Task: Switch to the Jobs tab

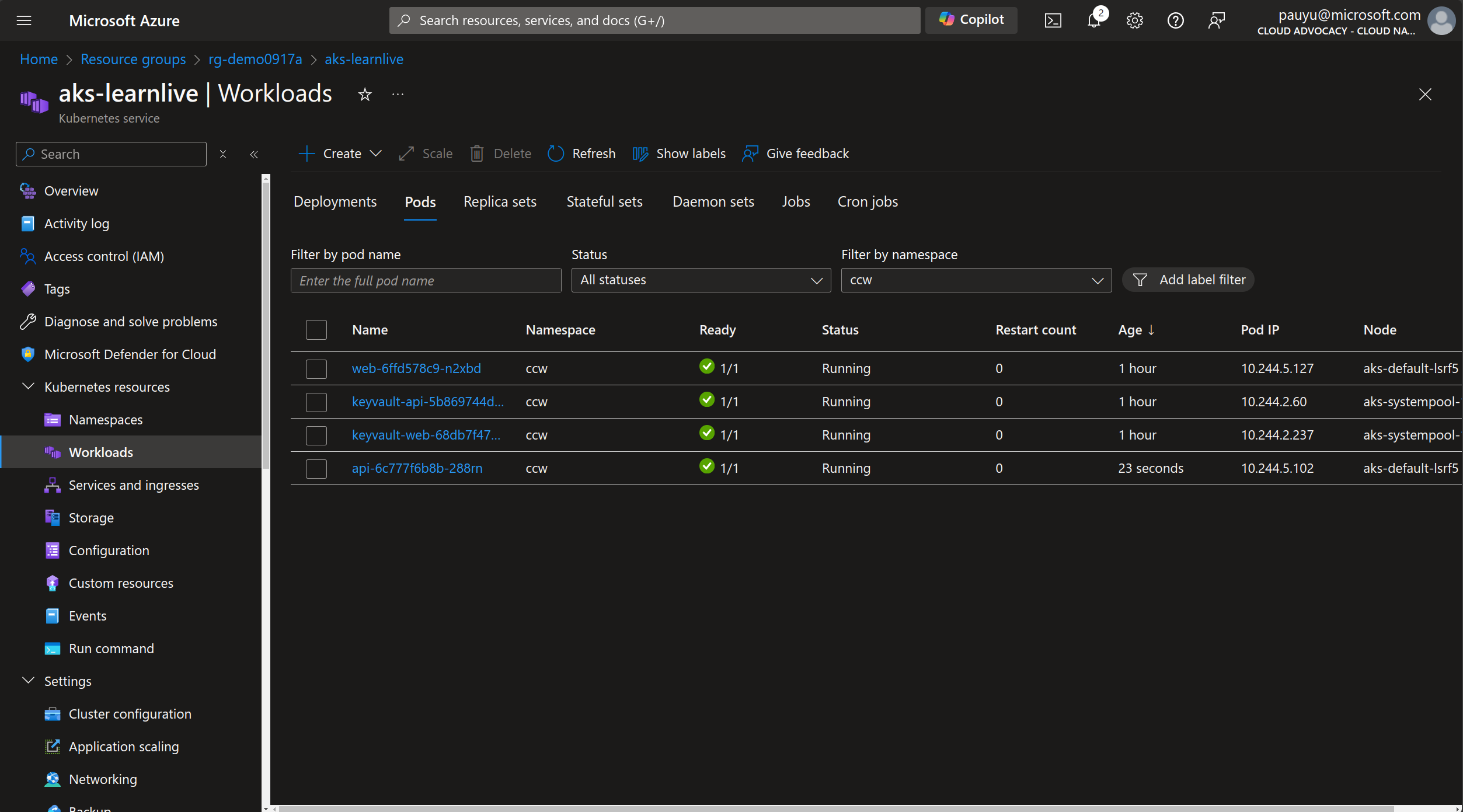Action: click(x=796, y=201)
